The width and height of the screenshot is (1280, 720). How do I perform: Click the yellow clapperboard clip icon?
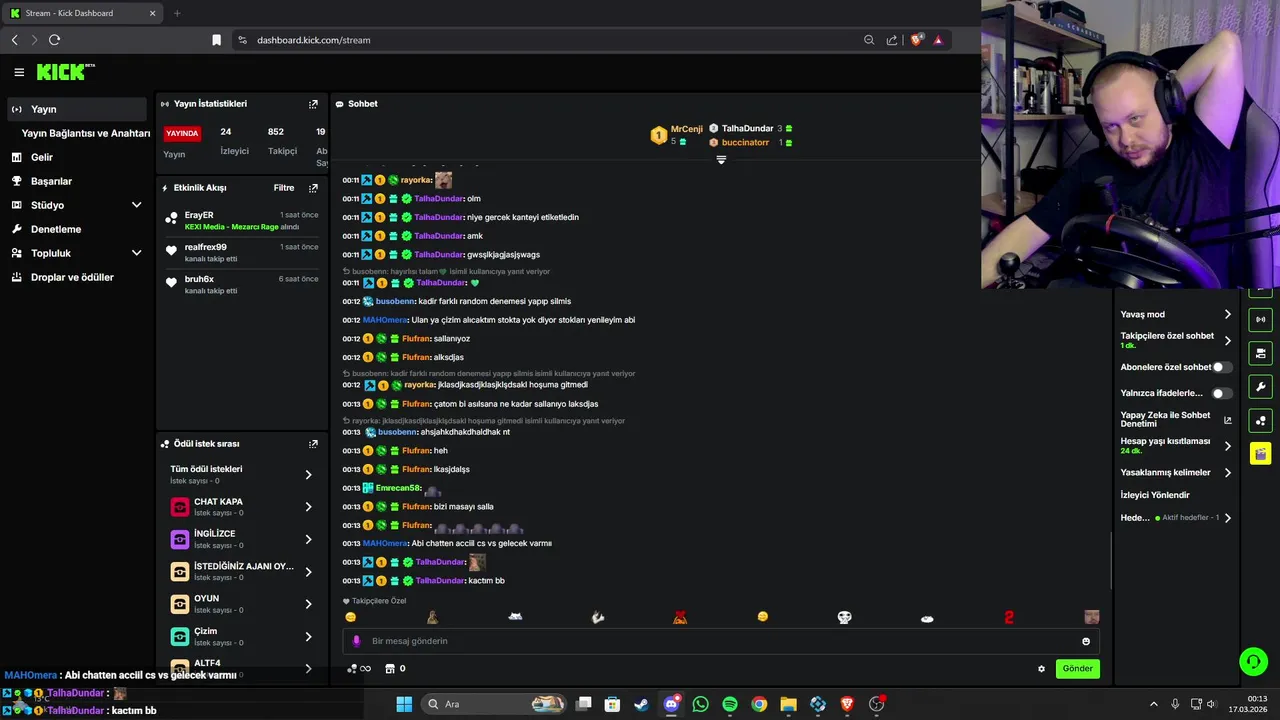click(1260, 453)
